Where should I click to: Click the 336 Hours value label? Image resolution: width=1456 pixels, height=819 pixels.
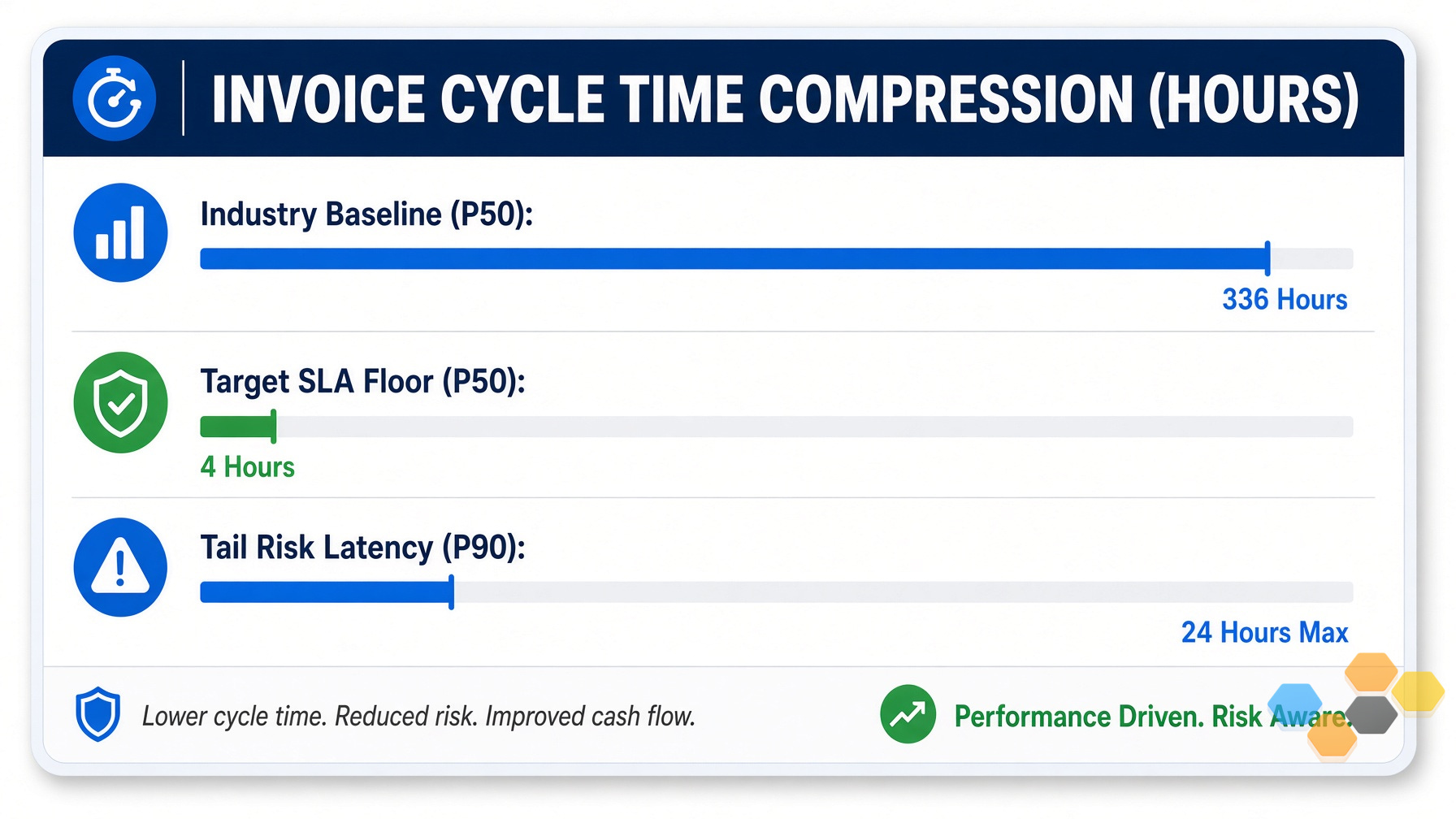click(1285, 300)
